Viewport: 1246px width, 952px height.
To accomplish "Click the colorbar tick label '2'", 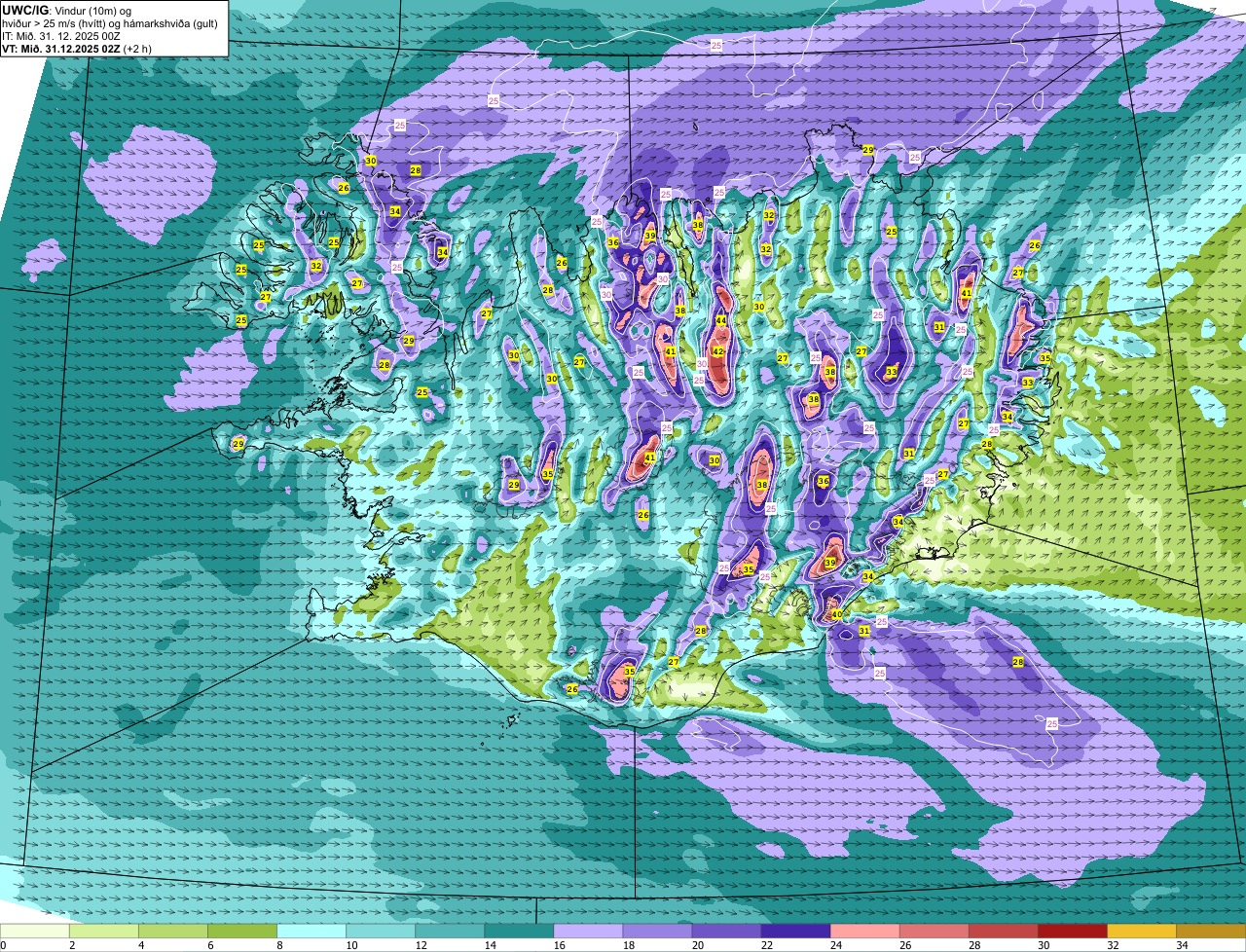I will coord(72,945).
